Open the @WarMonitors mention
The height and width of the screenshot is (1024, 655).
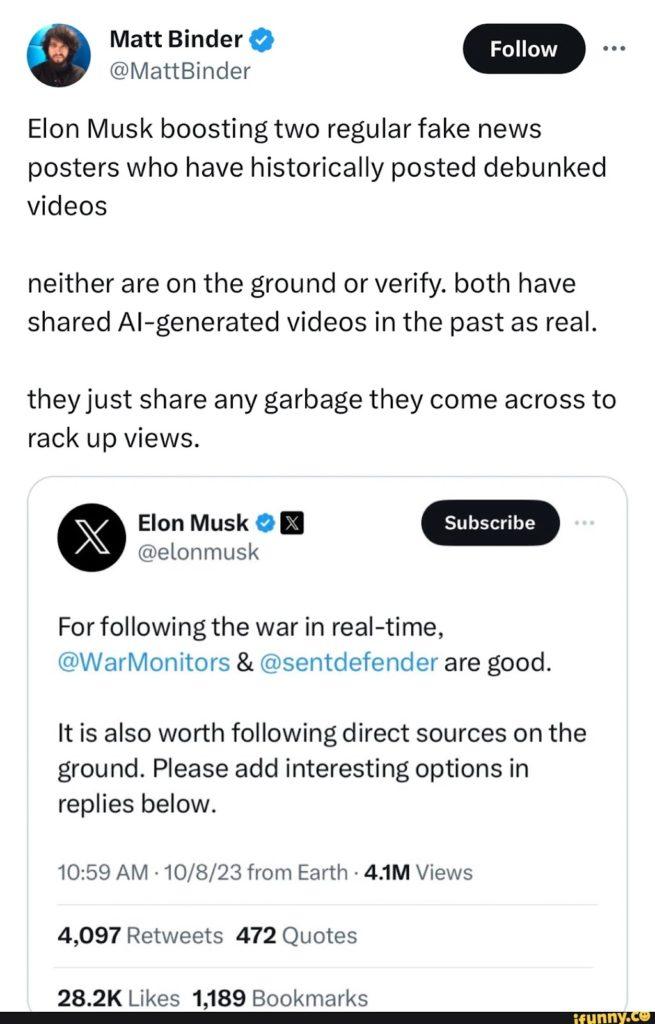pyautogui.click(x=144, y=663)
